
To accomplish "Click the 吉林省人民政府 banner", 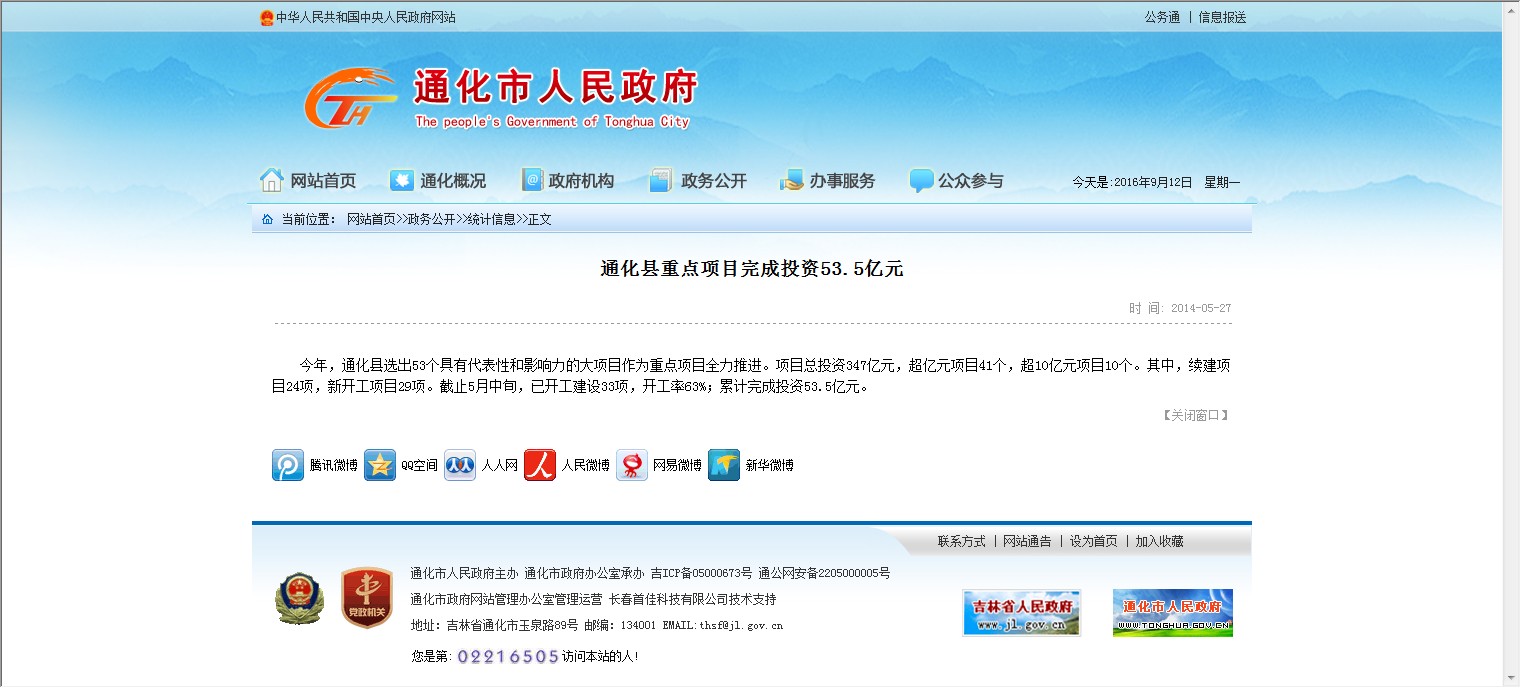I will [x=1021, y=612].
